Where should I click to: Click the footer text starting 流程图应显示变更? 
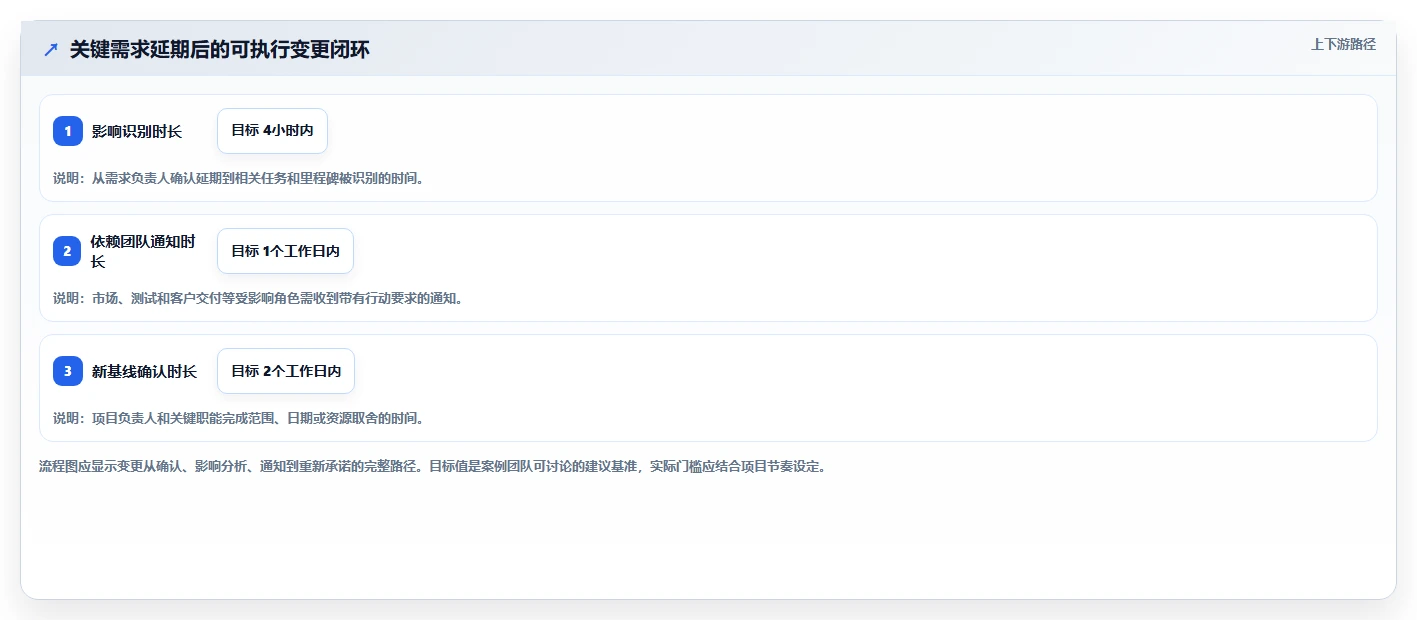tap(433, 466)
